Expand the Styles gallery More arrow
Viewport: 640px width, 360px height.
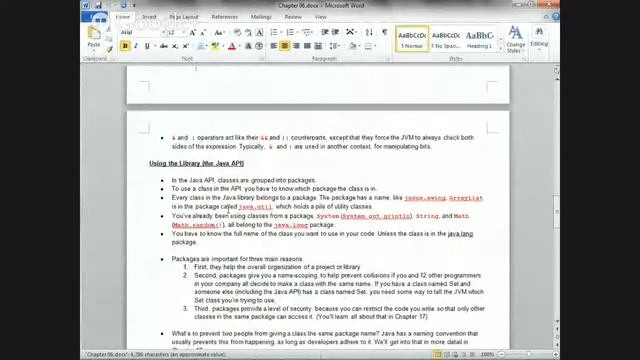point(501,49)
